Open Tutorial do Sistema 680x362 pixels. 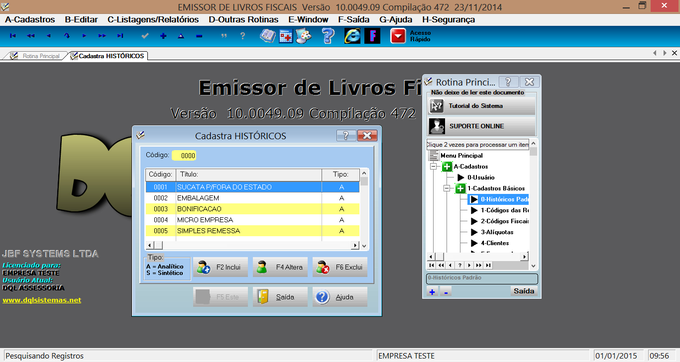click(x=481, y=106)
